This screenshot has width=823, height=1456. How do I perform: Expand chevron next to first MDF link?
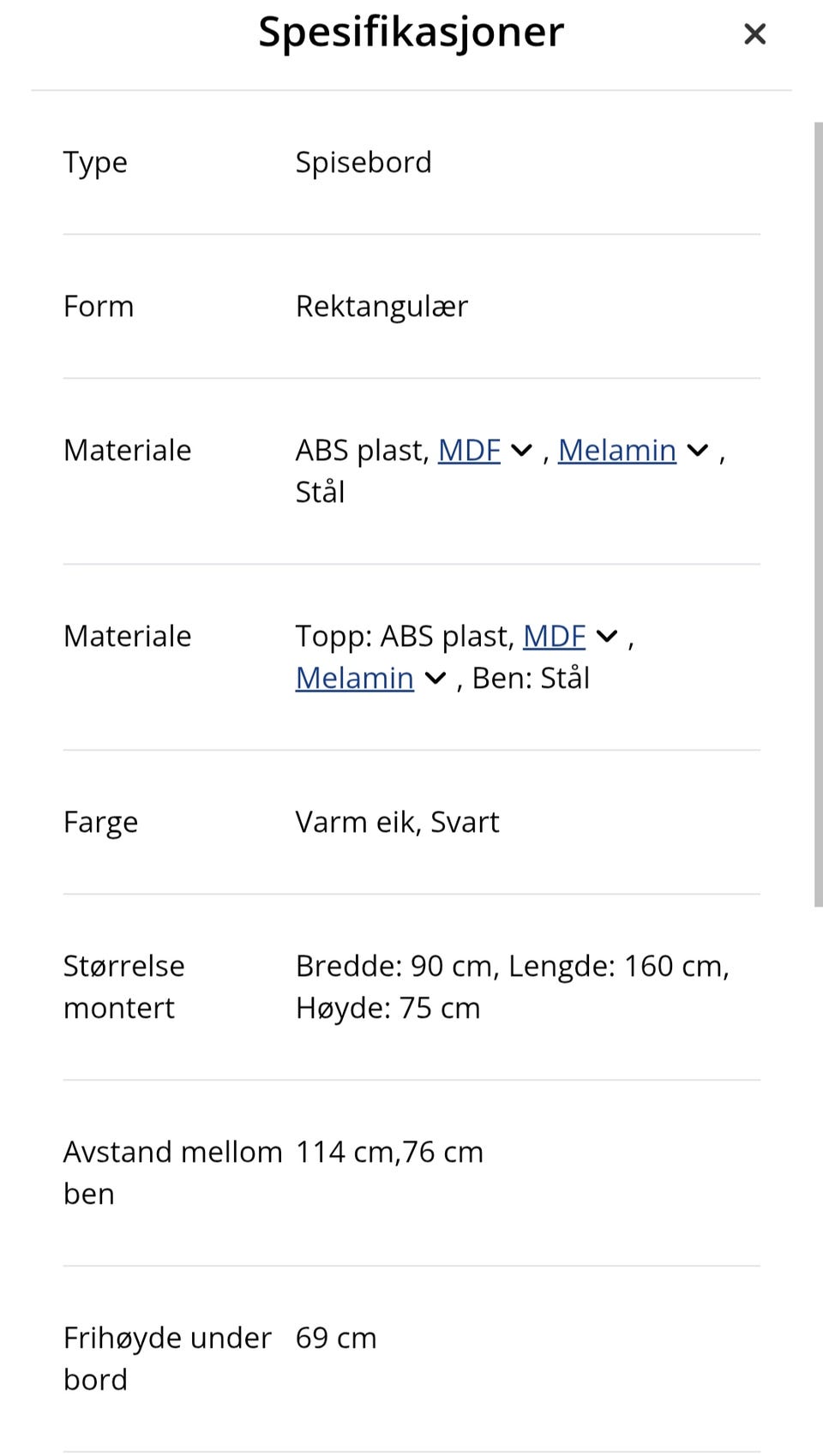tap(521, 451)
